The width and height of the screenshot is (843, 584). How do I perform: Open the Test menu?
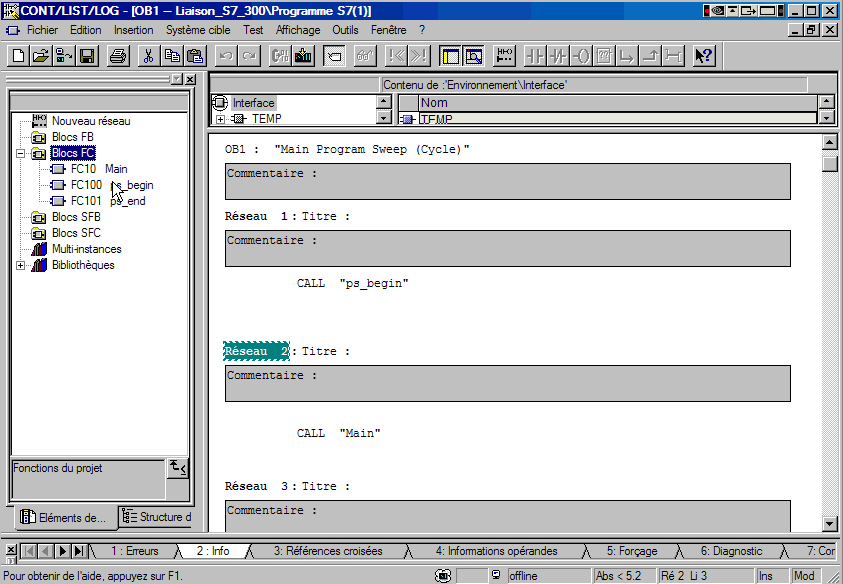click(253, 30)
